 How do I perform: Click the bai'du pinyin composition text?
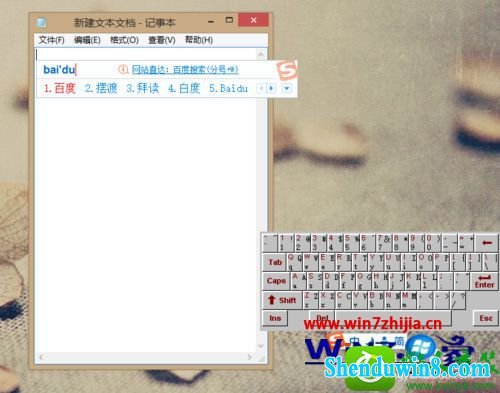pyautogui.click(x=59, y=70)
